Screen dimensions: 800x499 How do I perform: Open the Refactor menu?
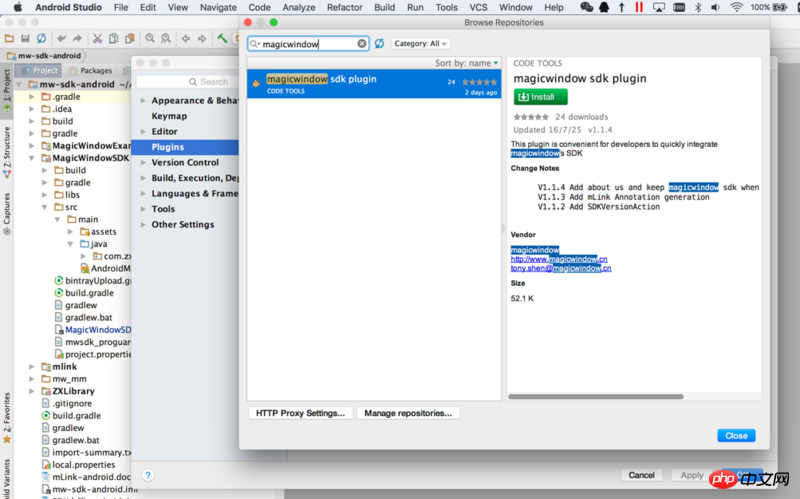tap(344, 7)
